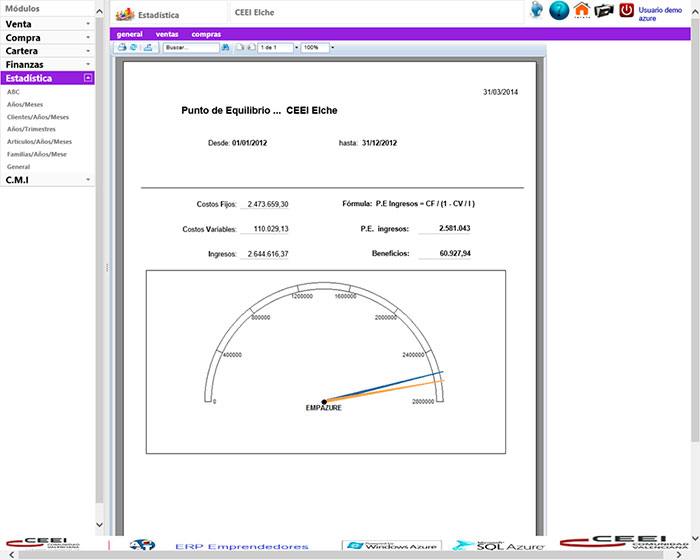The height and width of the screenshot is (560, 700).
Task: Click the binoculars search icon
Action: tap(226, 47)
